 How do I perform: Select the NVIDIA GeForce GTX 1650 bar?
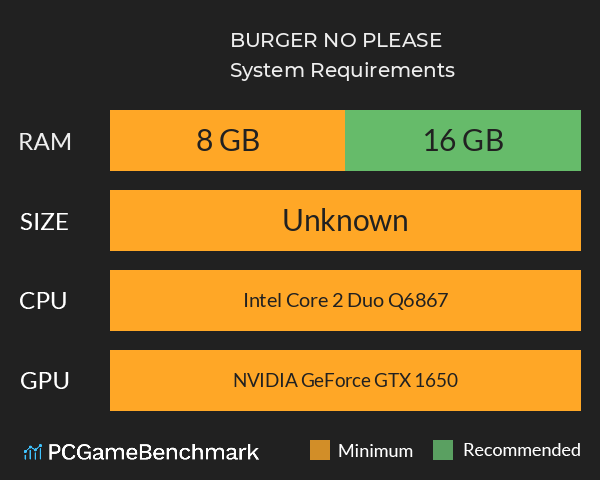click(345, 380)
